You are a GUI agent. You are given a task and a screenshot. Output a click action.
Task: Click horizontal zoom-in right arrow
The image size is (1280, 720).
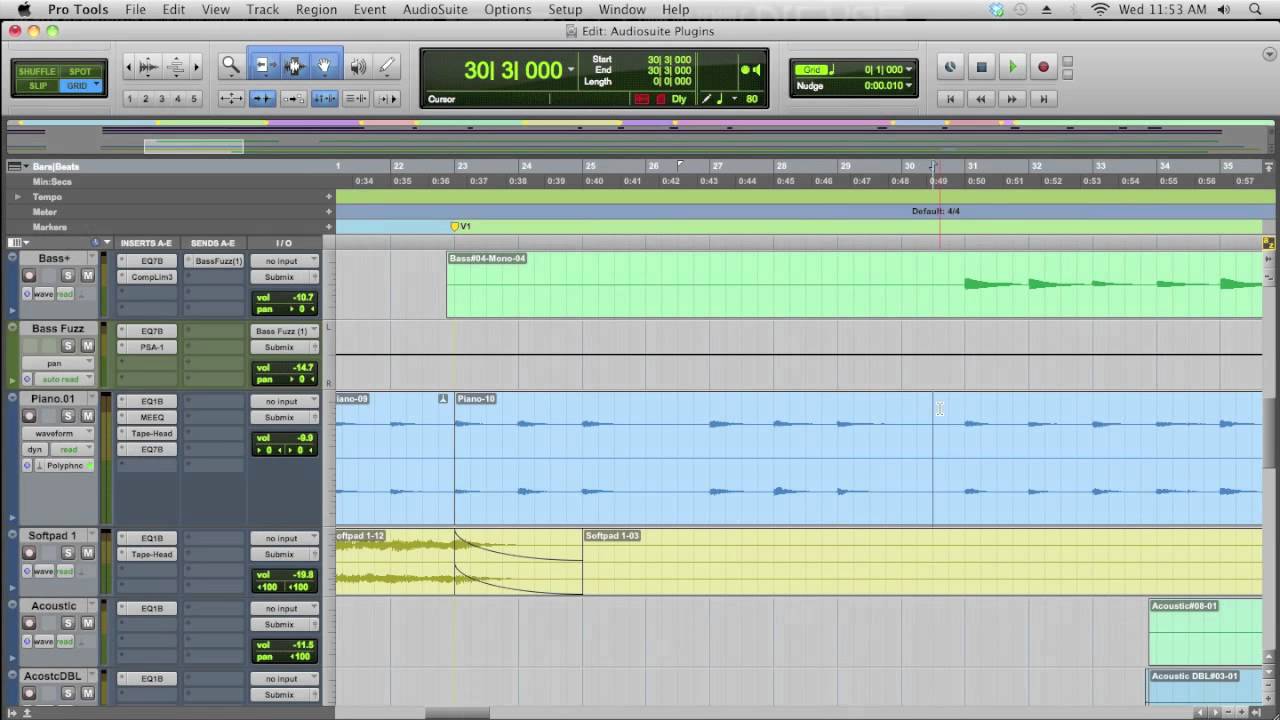[x=196, y=66]
